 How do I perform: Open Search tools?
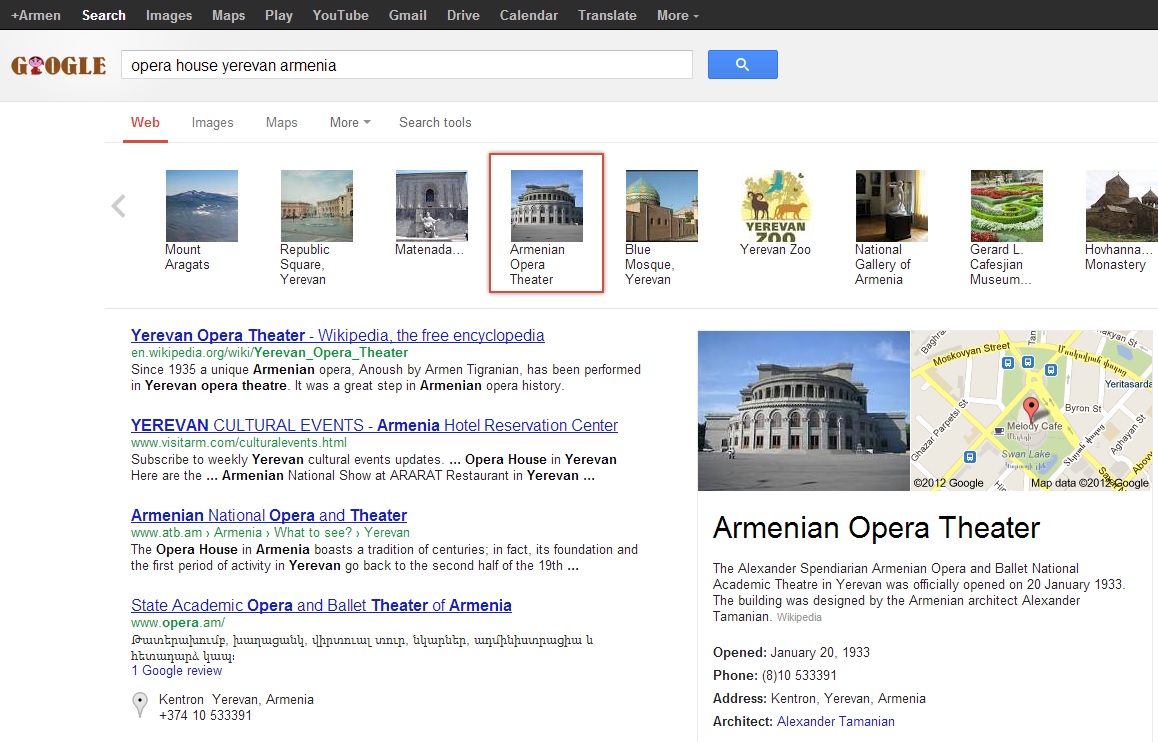pos(435,123)
